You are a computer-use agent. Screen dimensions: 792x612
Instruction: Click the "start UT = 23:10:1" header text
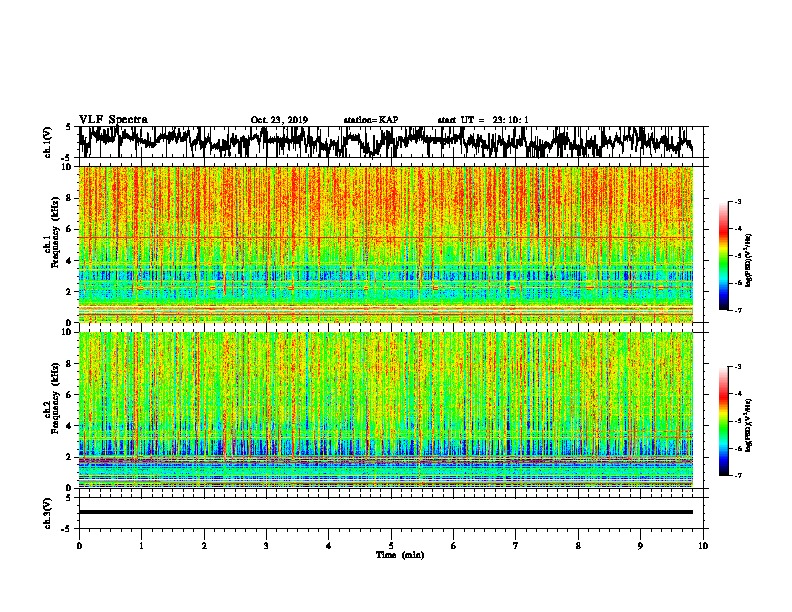483,120
